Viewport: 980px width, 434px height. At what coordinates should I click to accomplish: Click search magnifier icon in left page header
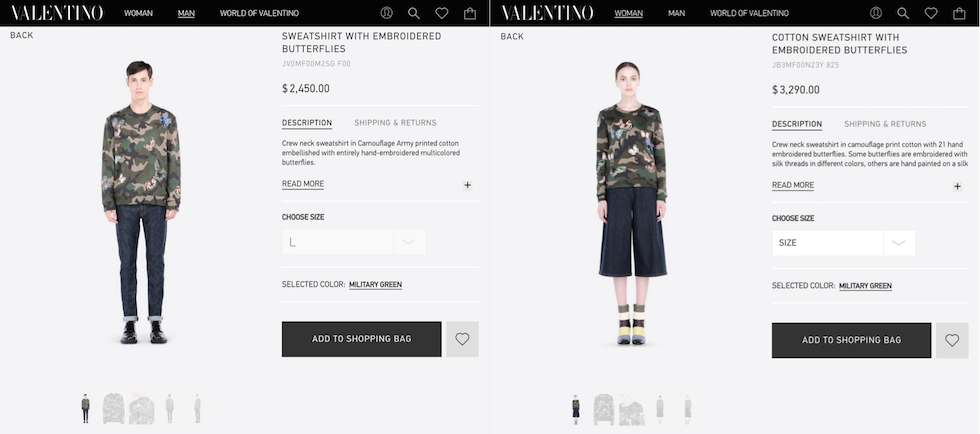[x=414, y=13]
